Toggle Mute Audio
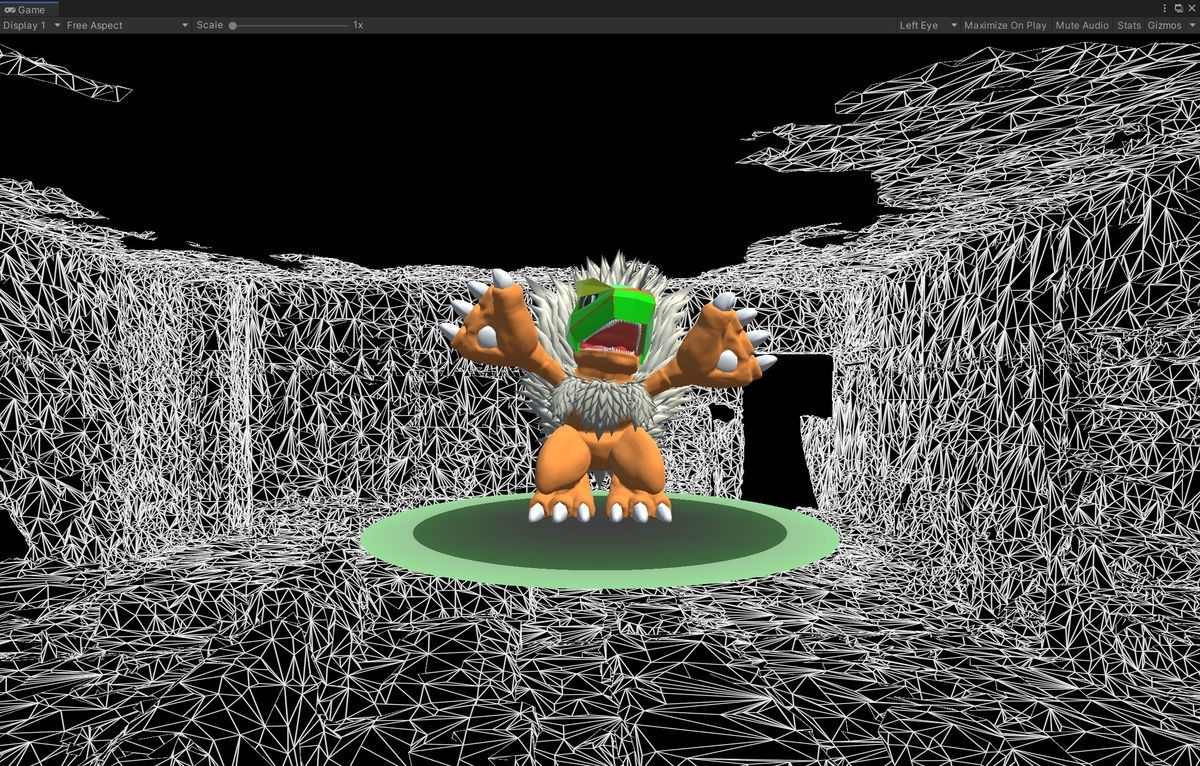 tap(1082, 25)
